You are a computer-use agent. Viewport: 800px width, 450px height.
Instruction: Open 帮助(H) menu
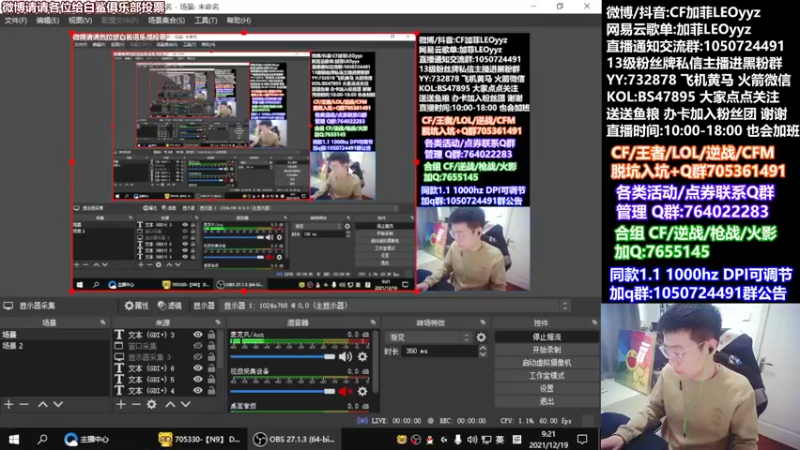(x=239, y=20)
